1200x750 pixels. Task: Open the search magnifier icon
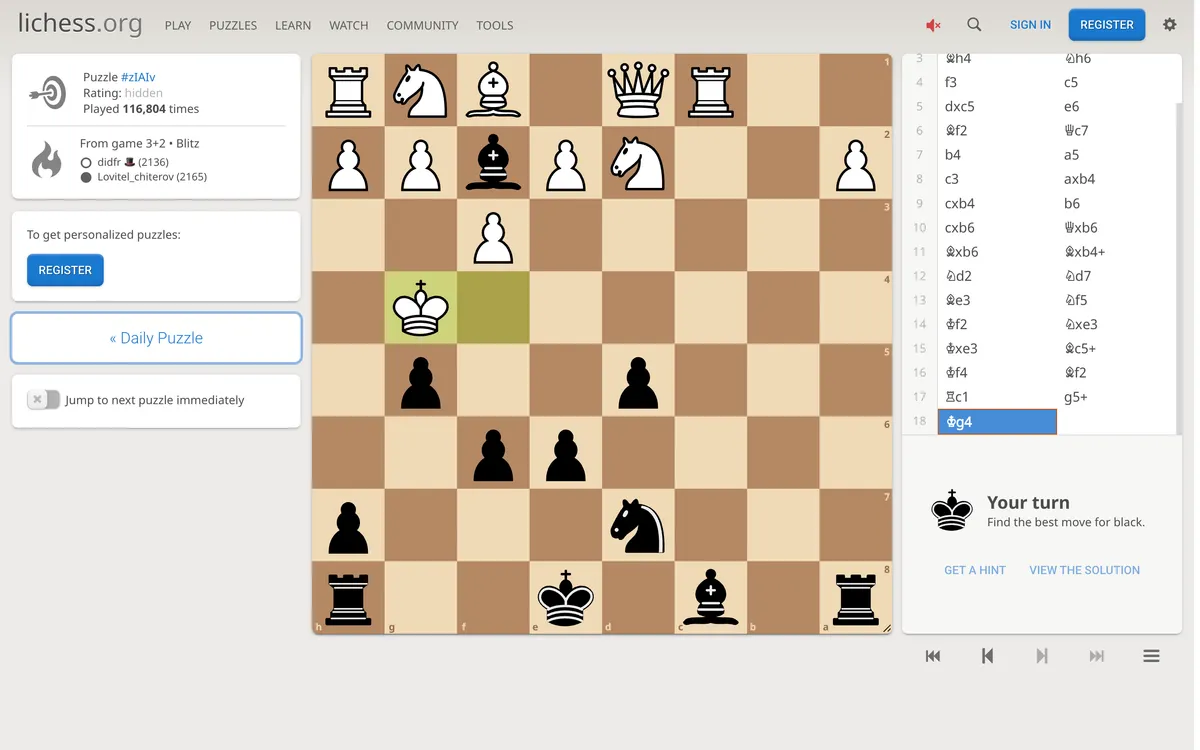pyautogui.click(x=974, y=25)
